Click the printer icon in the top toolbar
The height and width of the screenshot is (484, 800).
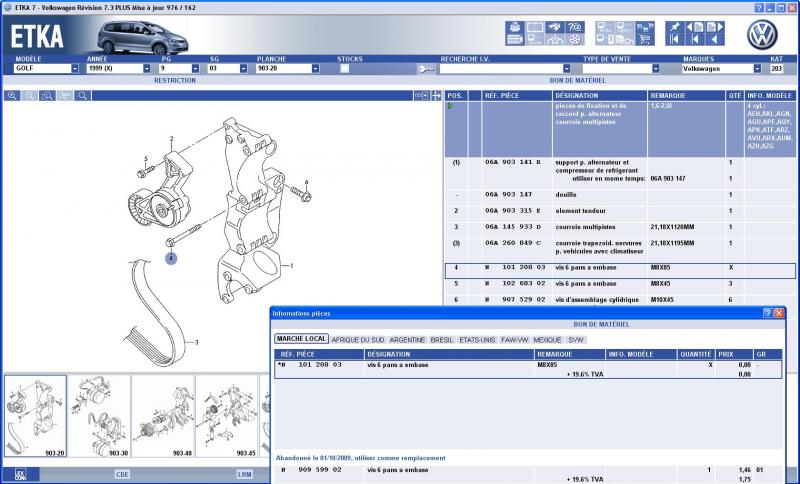515,28
